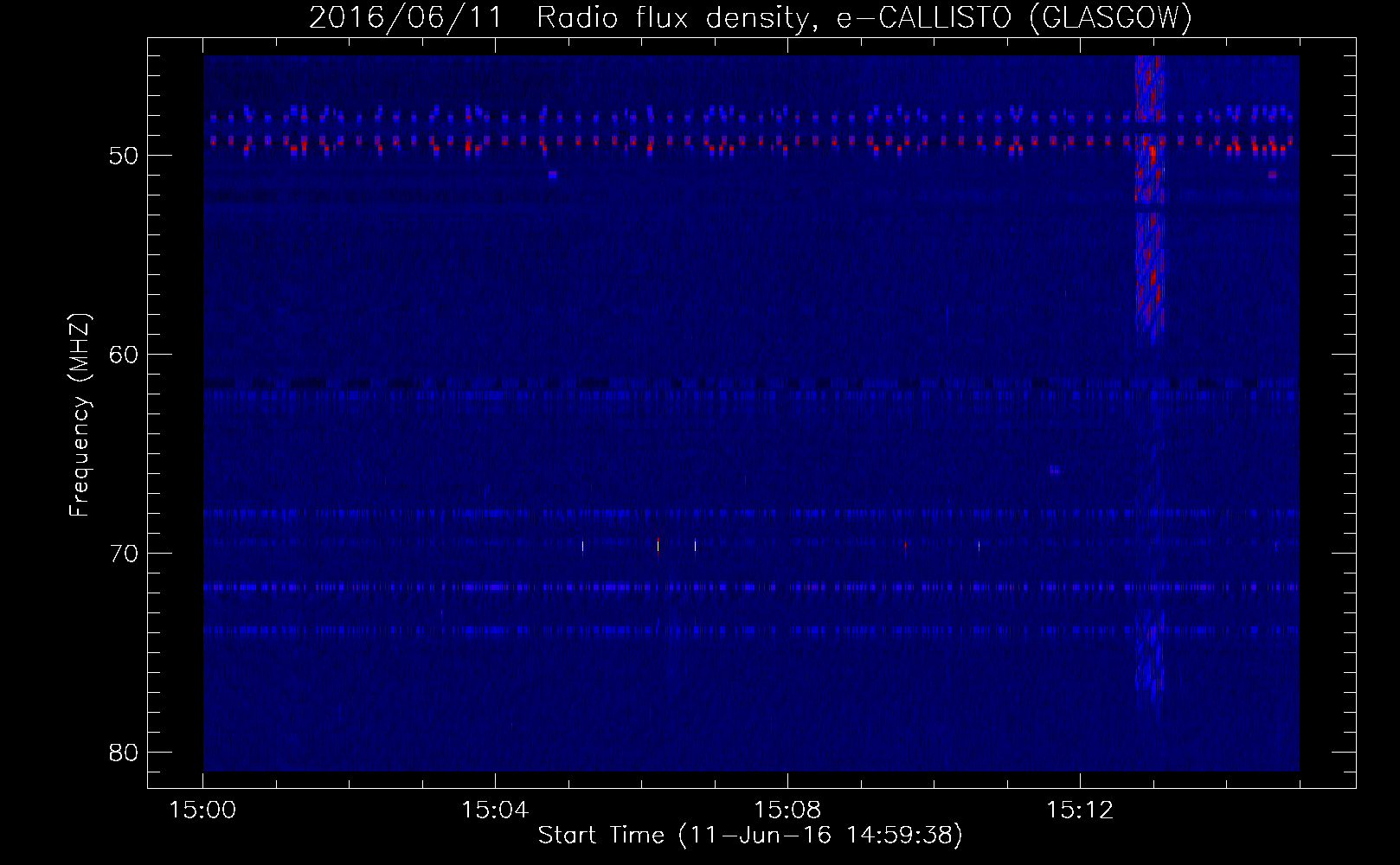Click the plot title text "2016/06/11 Radio flux density, e-CALLISTO (GLASGOW)"
Image resolution: width=1400 pixels, height=865 pixels.
coord(750,18)
